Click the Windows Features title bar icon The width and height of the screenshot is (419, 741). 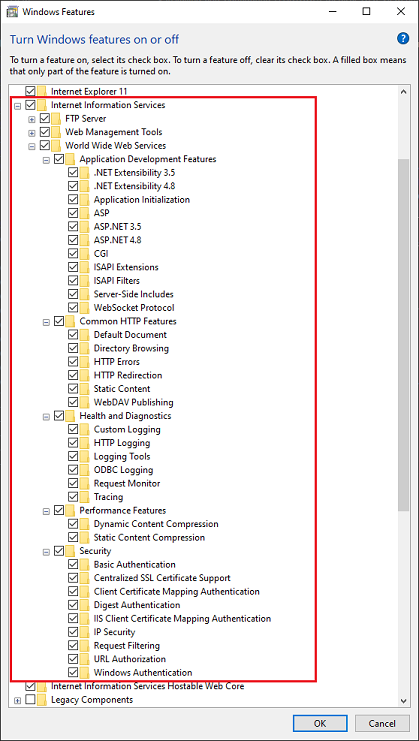pos(13,12)
